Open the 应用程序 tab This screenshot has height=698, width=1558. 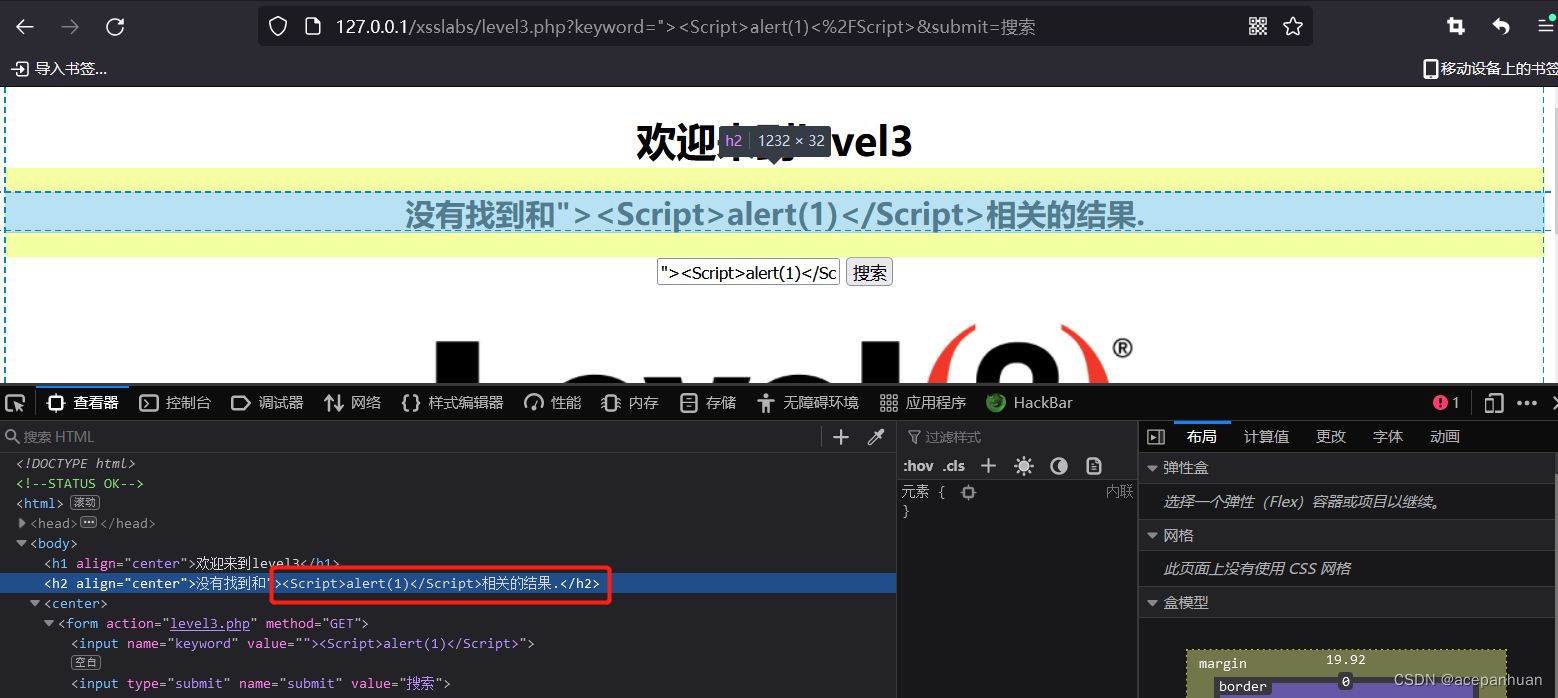tap(923, 403)
